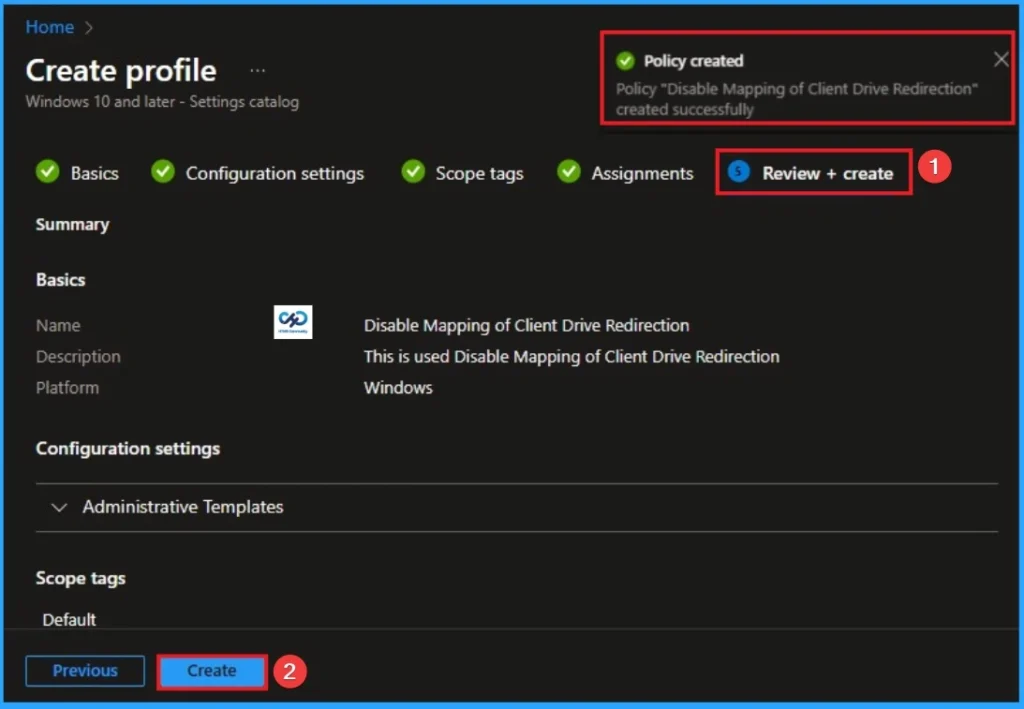Click the Create button
Image resolution: width=1024 pixels, height=709 pixels.
(211, 671)
